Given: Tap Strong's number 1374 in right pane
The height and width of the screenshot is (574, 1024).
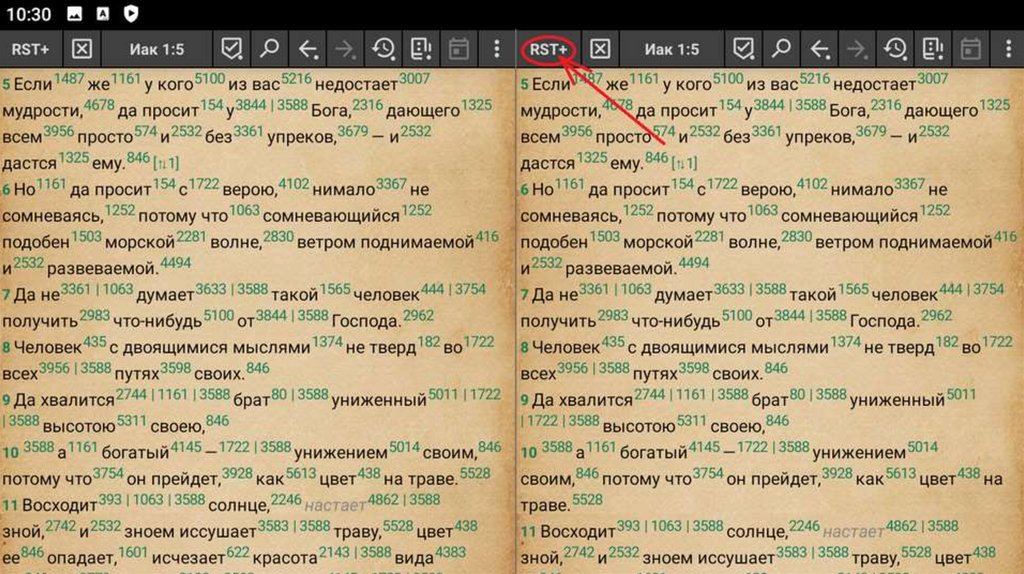Looking at the screenshot, I should [846, 342].
